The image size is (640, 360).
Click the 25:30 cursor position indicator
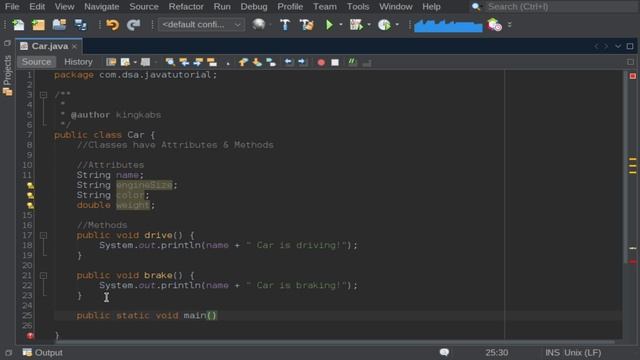pos(497,353)
